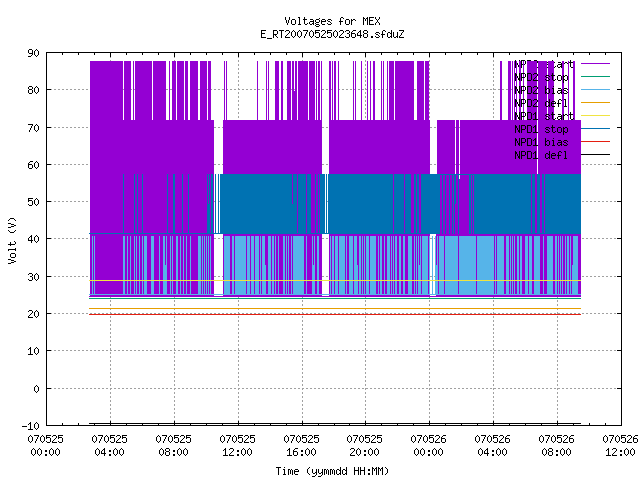This screenshot has height=480, width=640.
Task: Click the y-axis tick label 30
Action: click(x=33, y=277)
